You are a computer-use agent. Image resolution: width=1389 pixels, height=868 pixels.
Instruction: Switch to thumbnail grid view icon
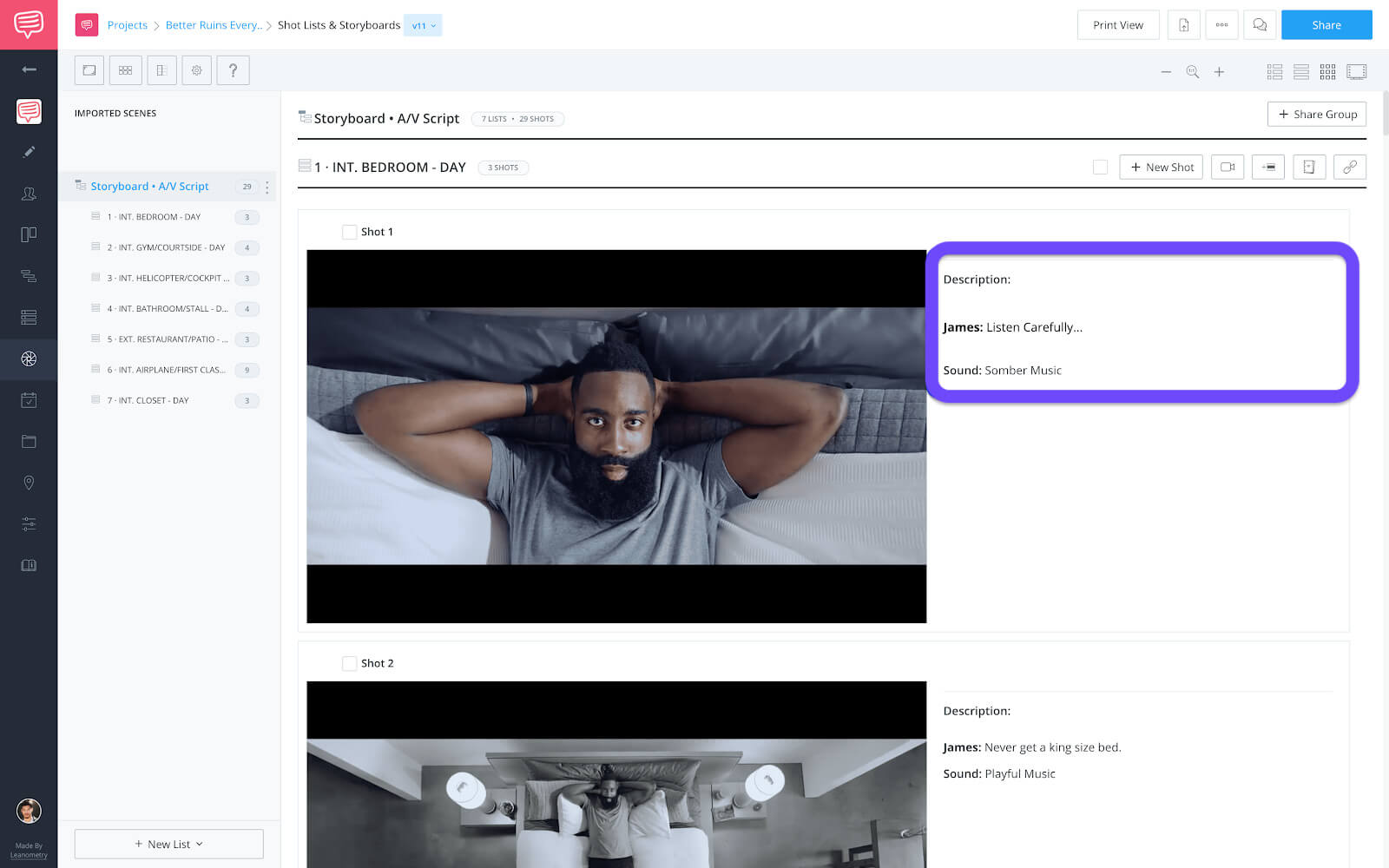tap(1328, 72)
